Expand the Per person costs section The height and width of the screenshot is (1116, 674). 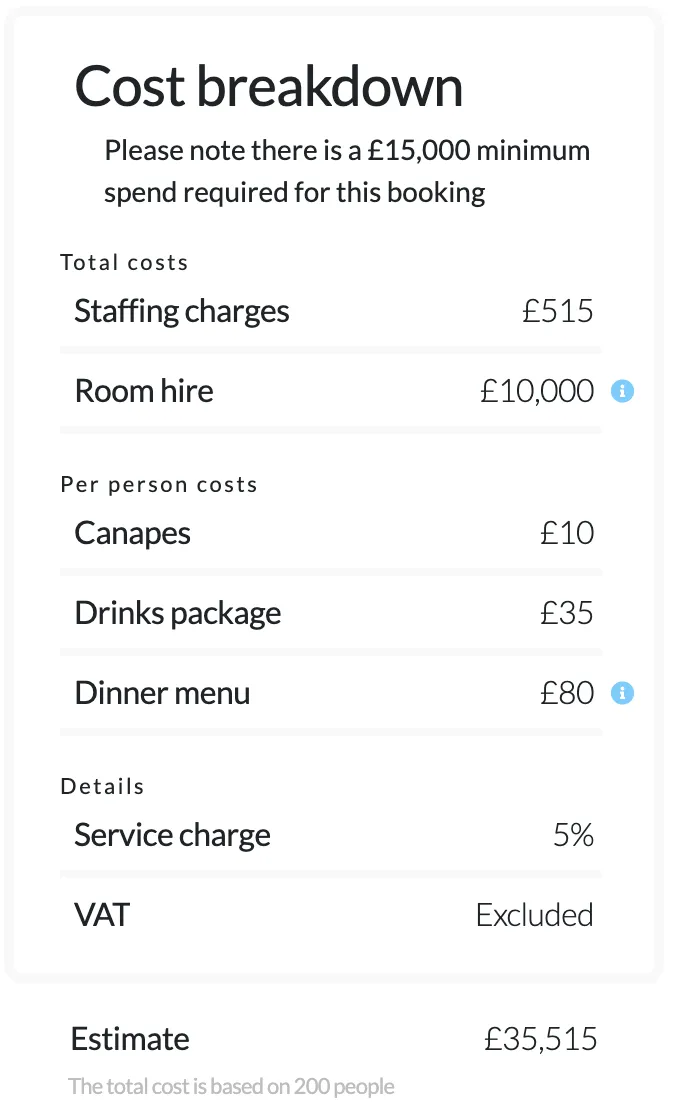[x=158, y=484]
